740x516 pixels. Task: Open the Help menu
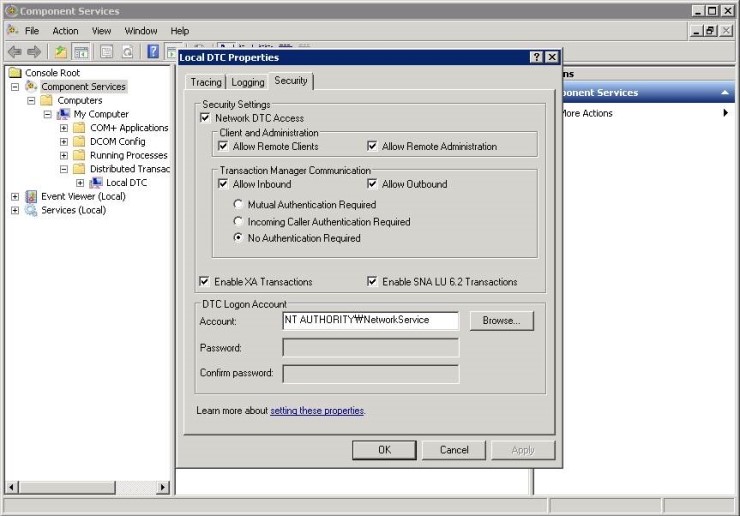(180, 31)
